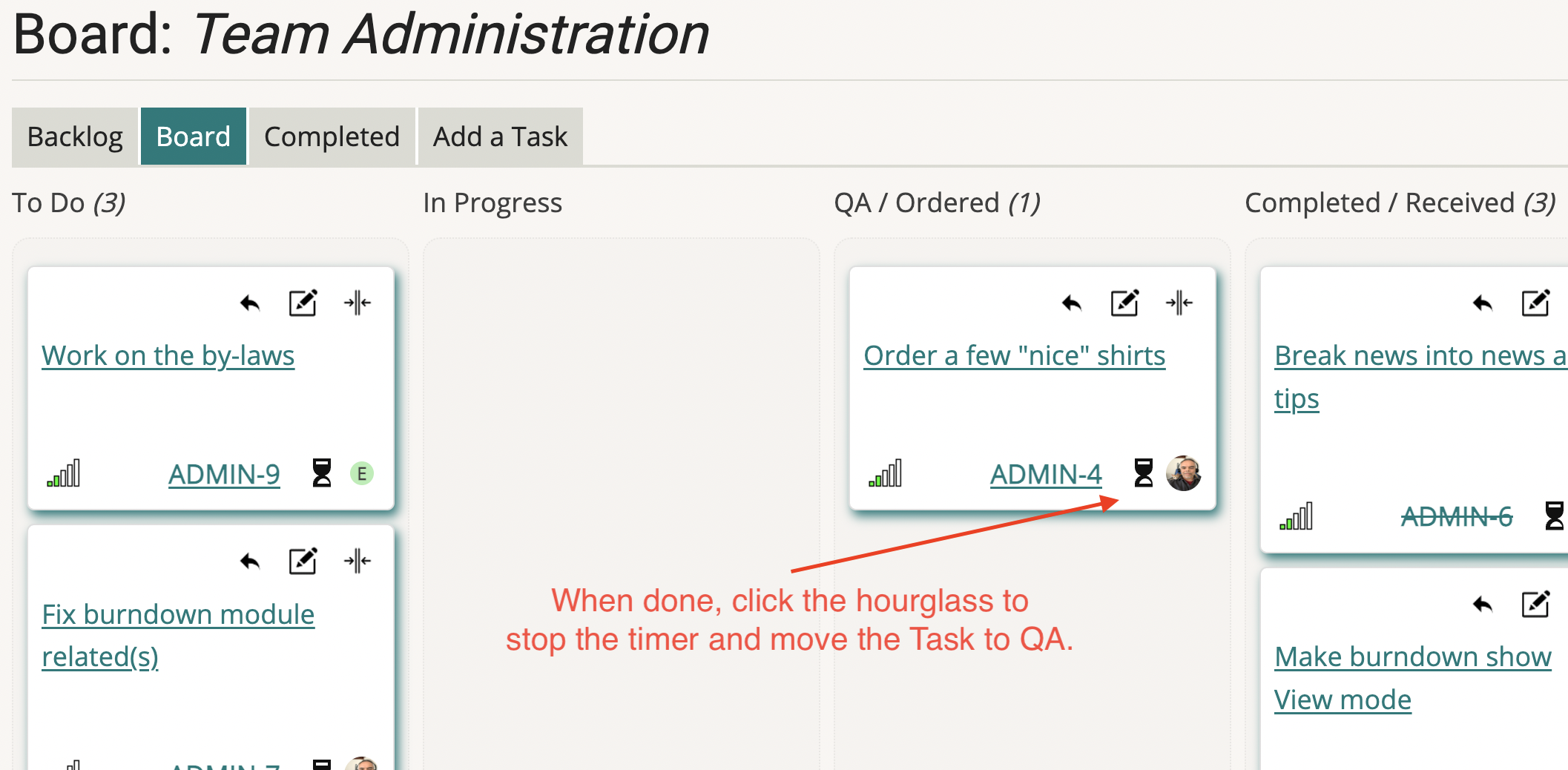Edit the Order a few nice shirts card
Image resolution: width=1568 pixels, height=770 pixels.
1124,303
